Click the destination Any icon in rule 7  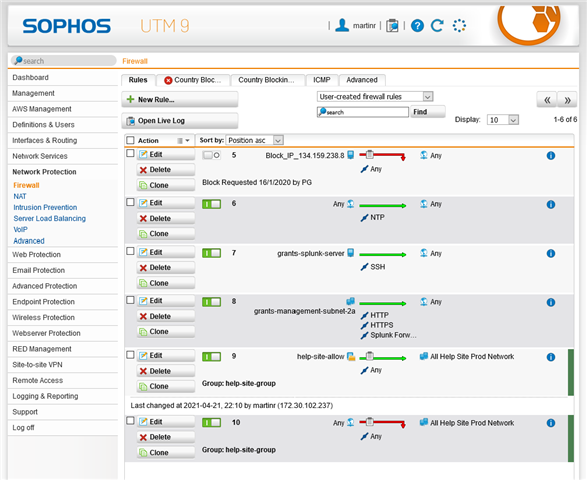[x=424, y=253]
